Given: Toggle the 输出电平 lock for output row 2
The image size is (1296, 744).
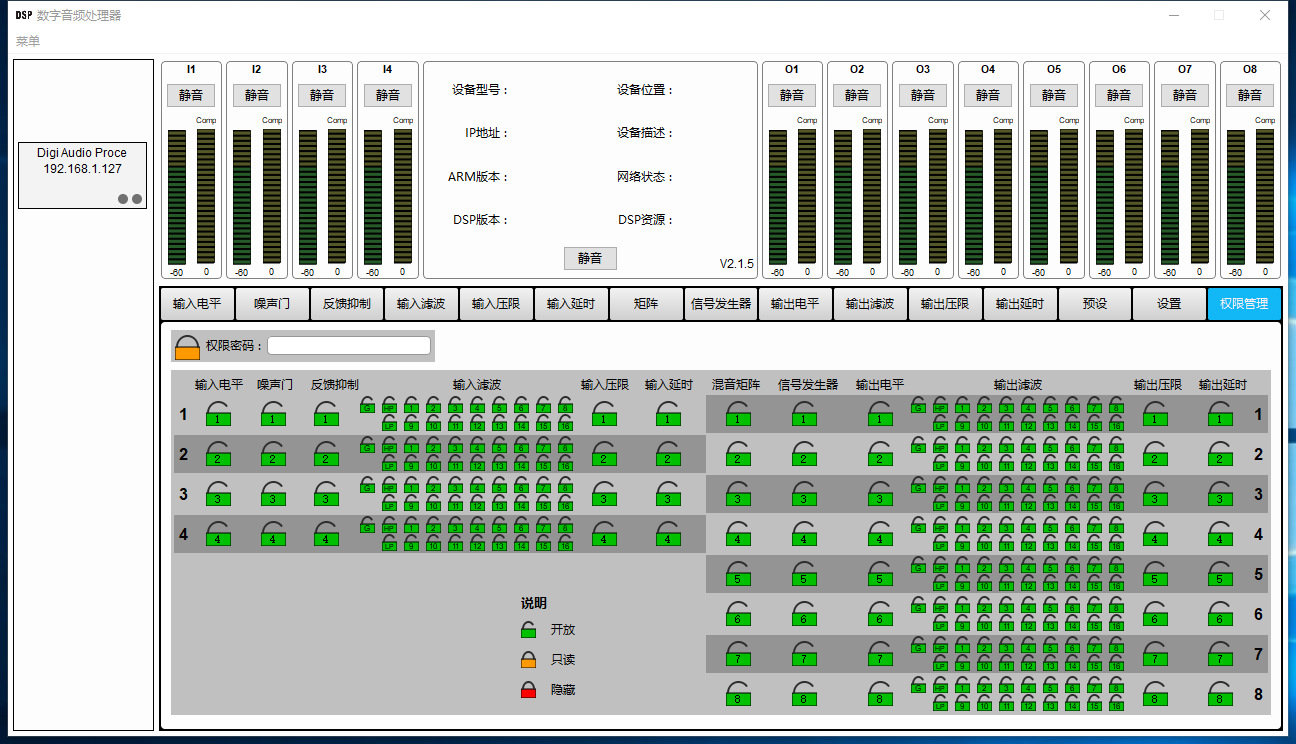Looking at the screenshot, I should pos(880,454).
